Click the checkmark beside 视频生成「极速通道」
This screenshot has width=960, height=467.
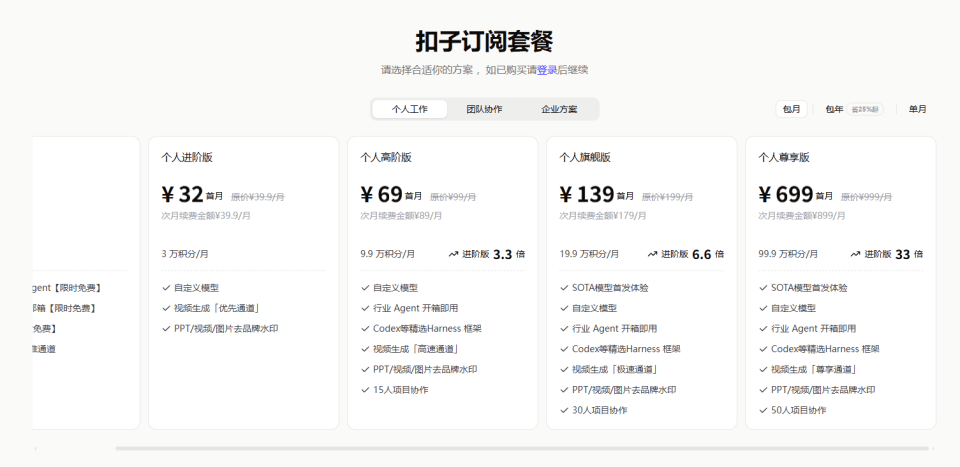pos(564,370)
